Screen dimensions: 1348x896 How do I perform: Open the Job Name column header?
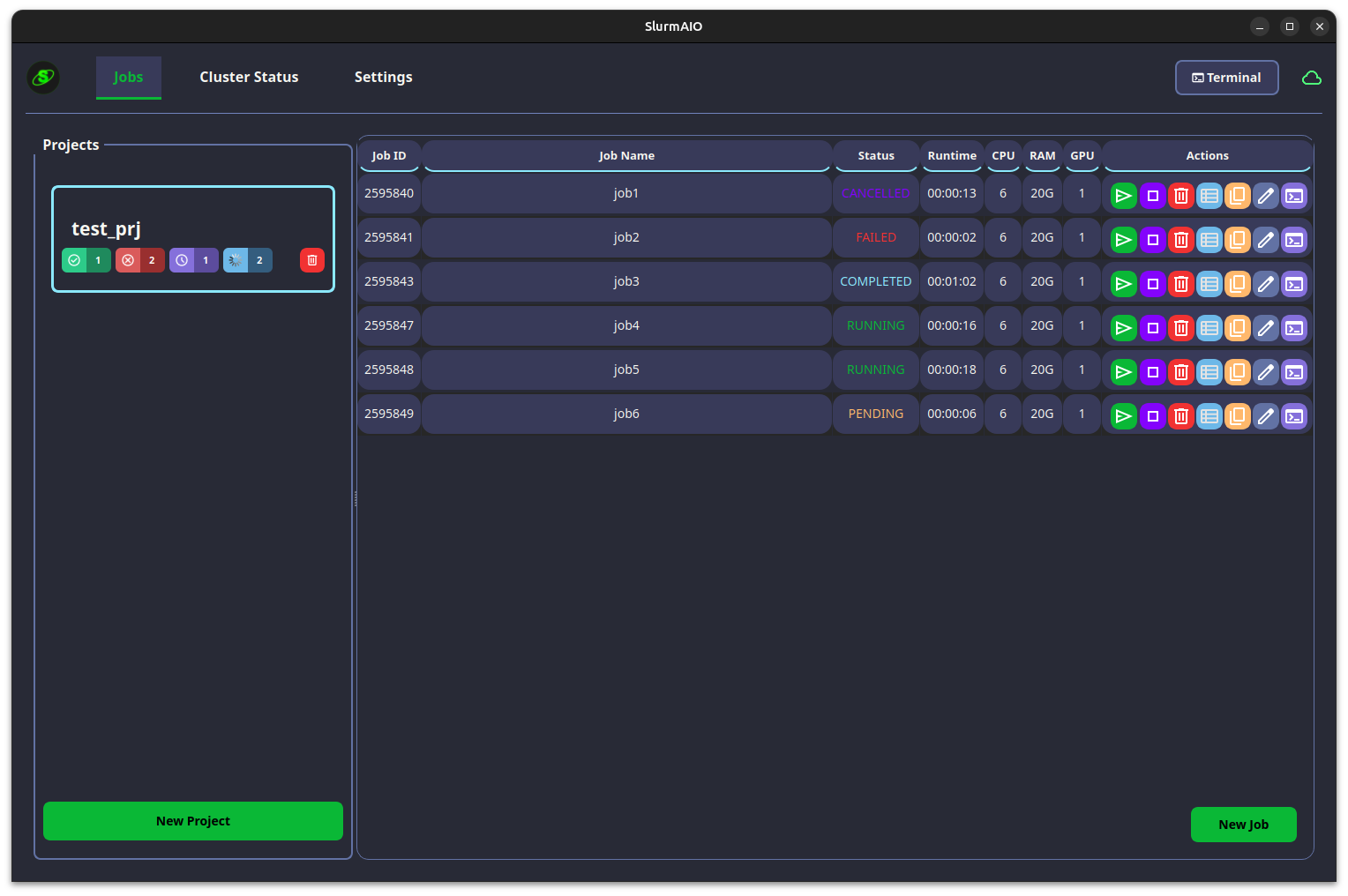626,155
